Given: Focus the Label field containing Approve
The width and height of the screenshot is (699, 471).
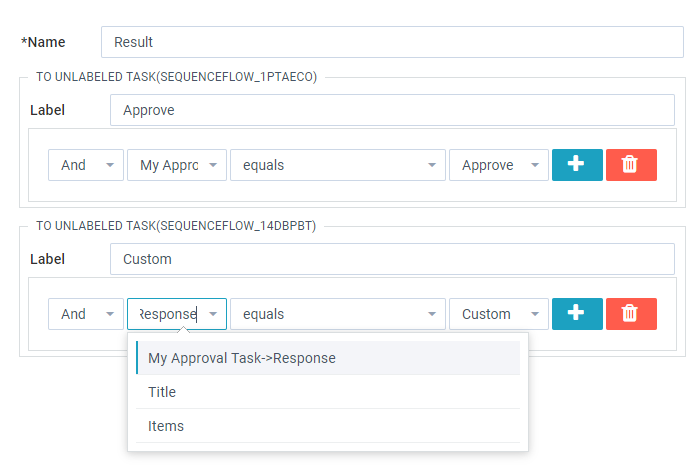Looking at the screenshot, I should pos(391,110).
